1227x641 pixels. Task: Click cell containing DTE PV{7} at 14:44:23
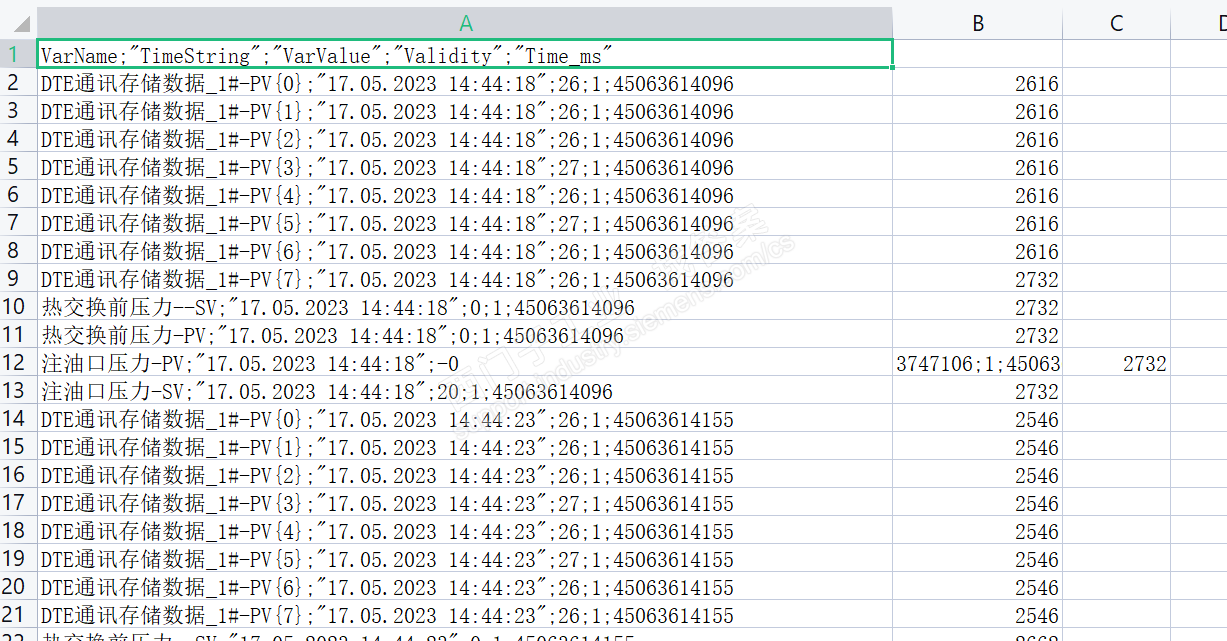click(x=465, y=615)
